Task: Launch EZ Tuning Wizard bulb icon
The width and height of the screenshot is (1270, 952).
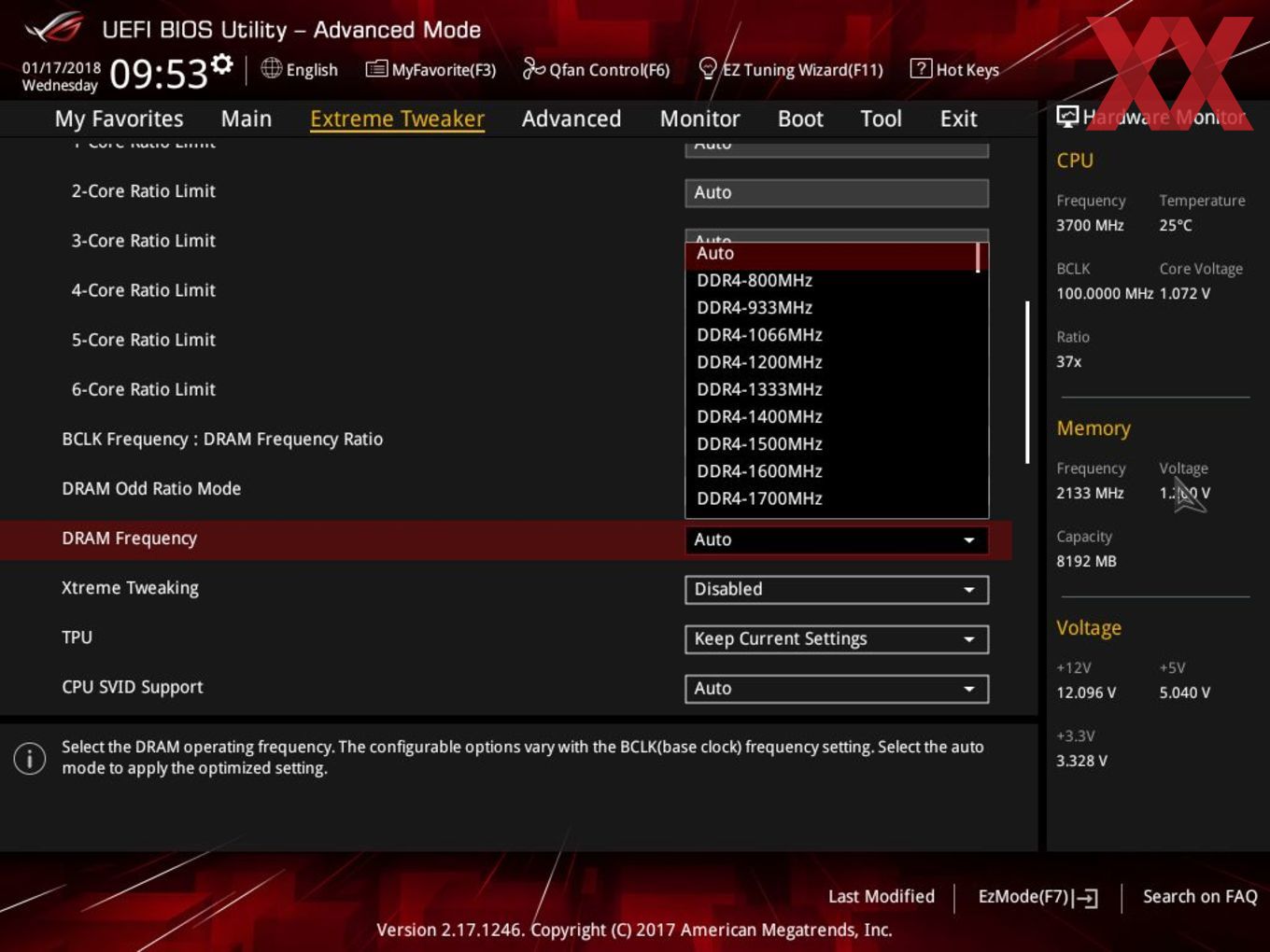Action: (708, 68)
